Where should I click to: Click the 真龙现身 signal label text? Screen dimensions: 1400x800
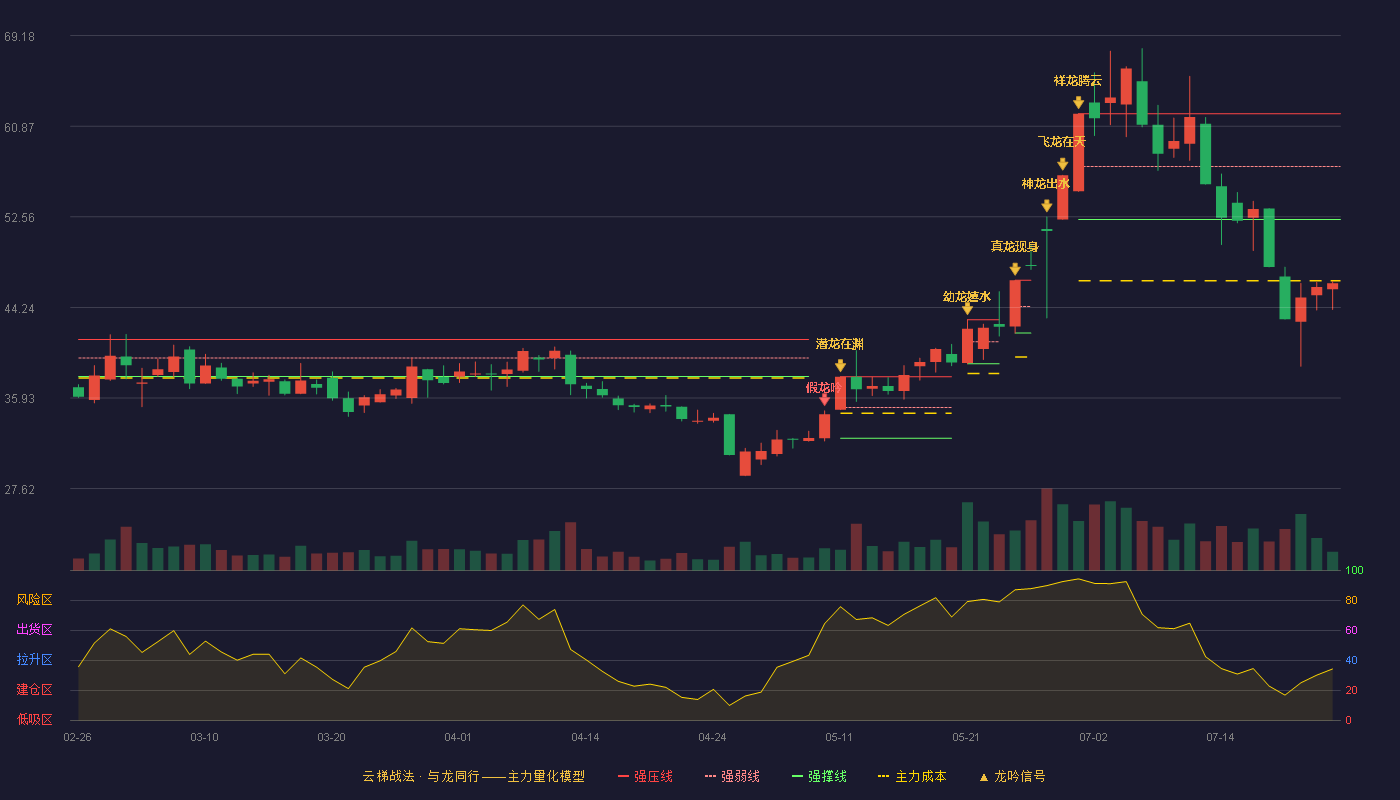click(1015, 247)
